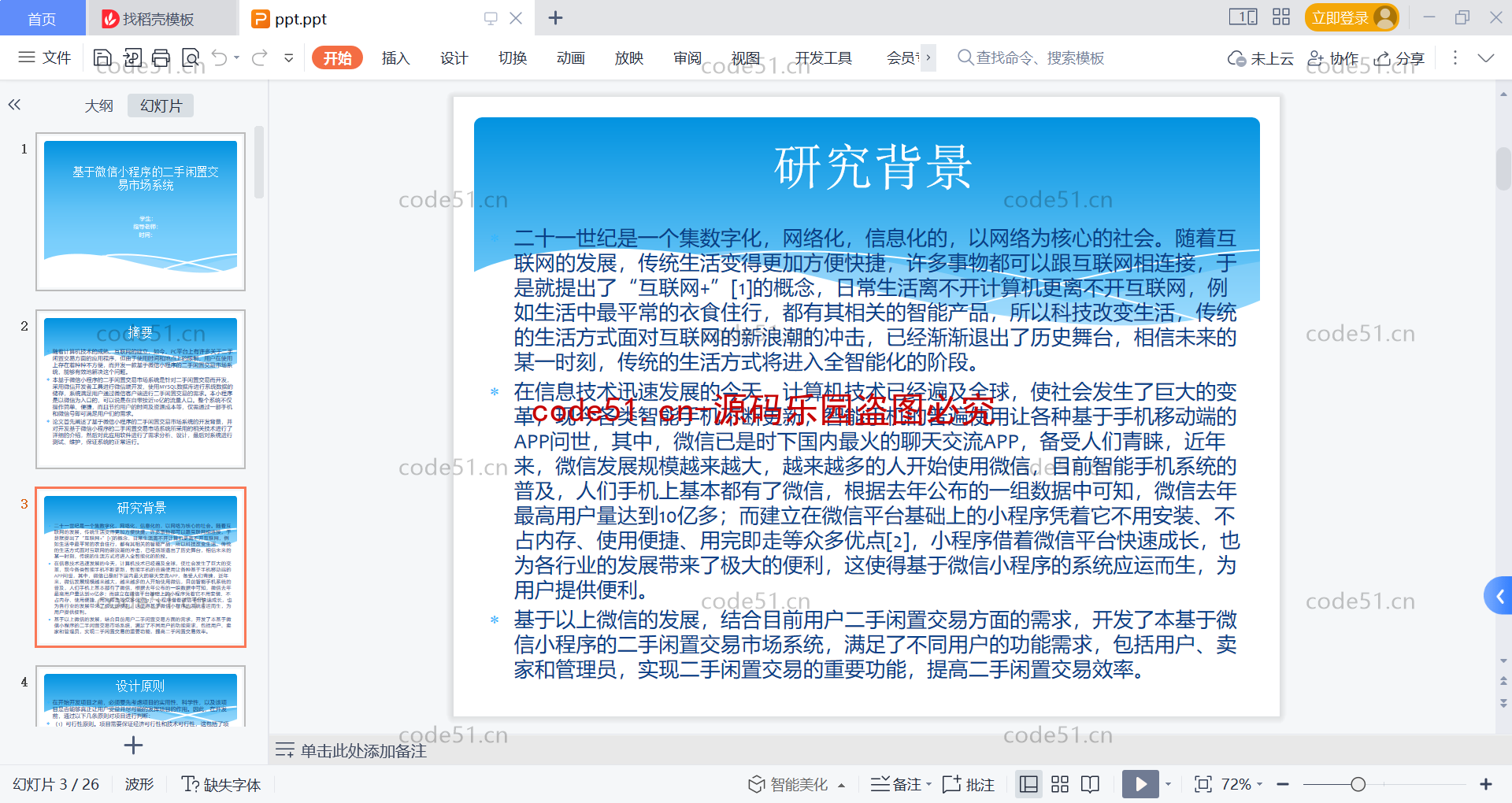The height and width of the screenshot is (803, 1512).
Task: Select slide 1 thumbnail
Action: pos(141,212)
